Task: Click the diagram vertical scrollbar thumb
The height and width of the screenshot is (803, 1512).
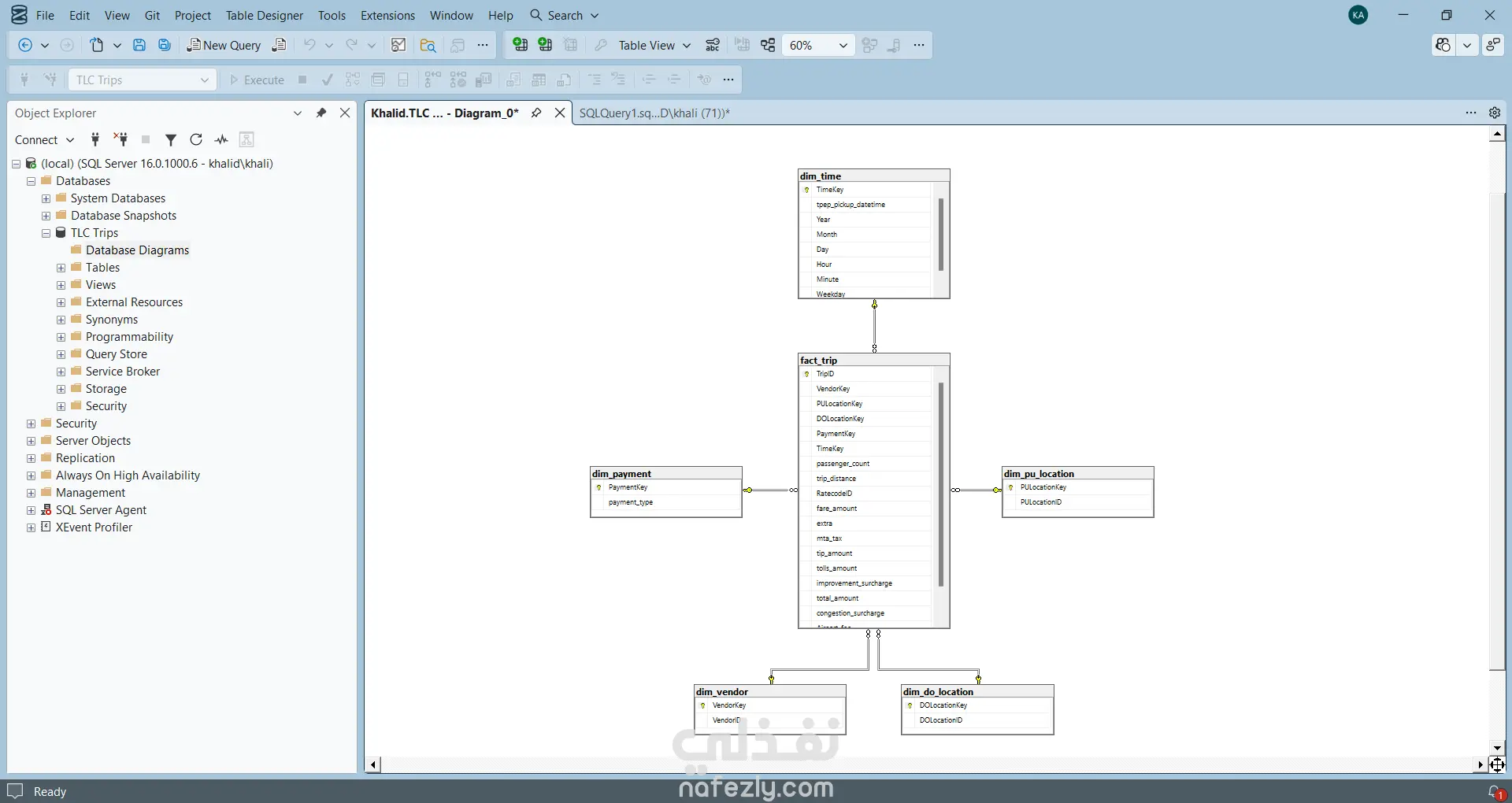Action: pos(1497,431)
